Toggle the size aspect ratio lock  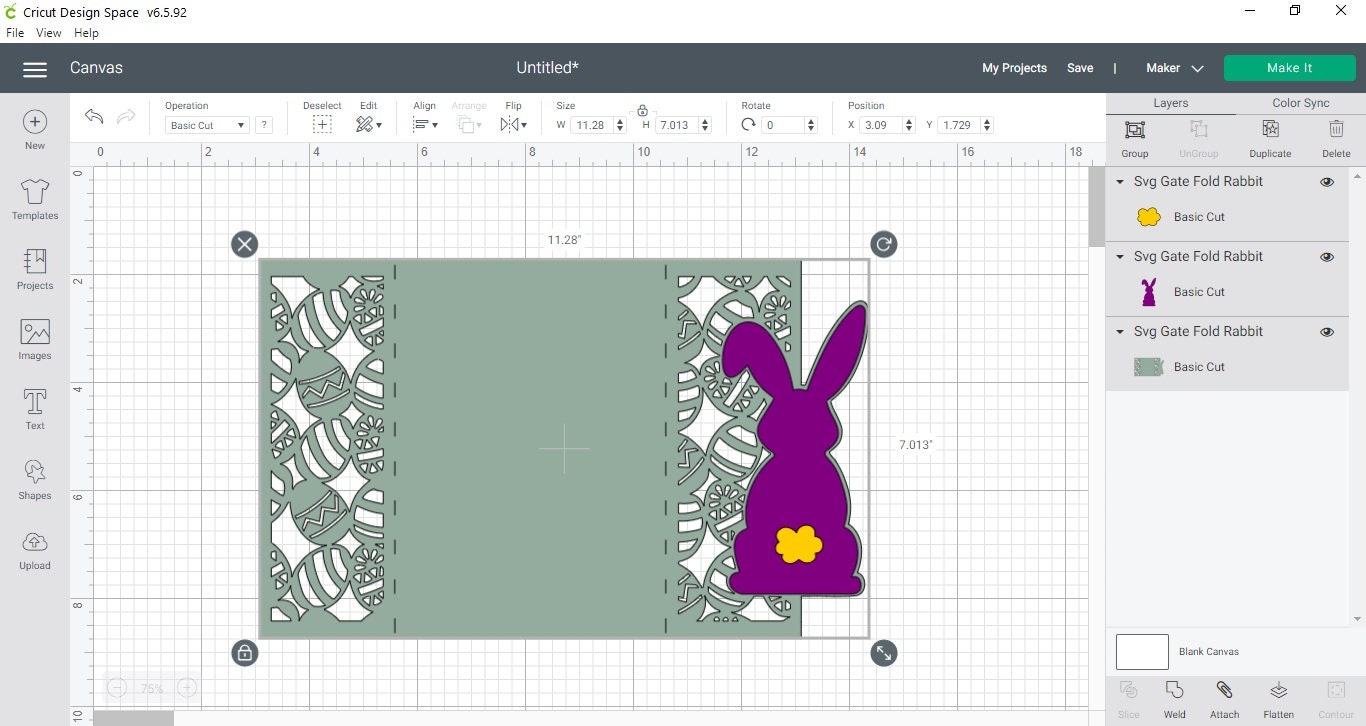(x=642, y=110)
